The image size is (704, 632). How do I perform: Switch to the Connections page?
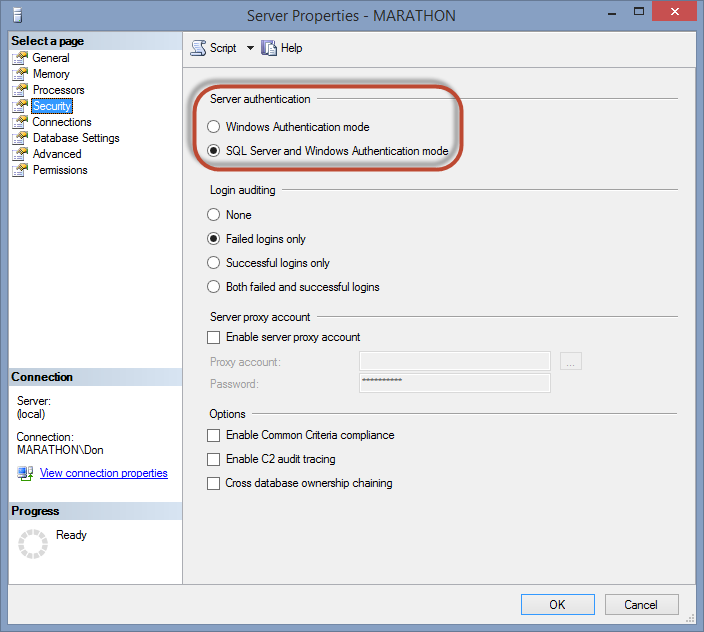pos(62,122)
